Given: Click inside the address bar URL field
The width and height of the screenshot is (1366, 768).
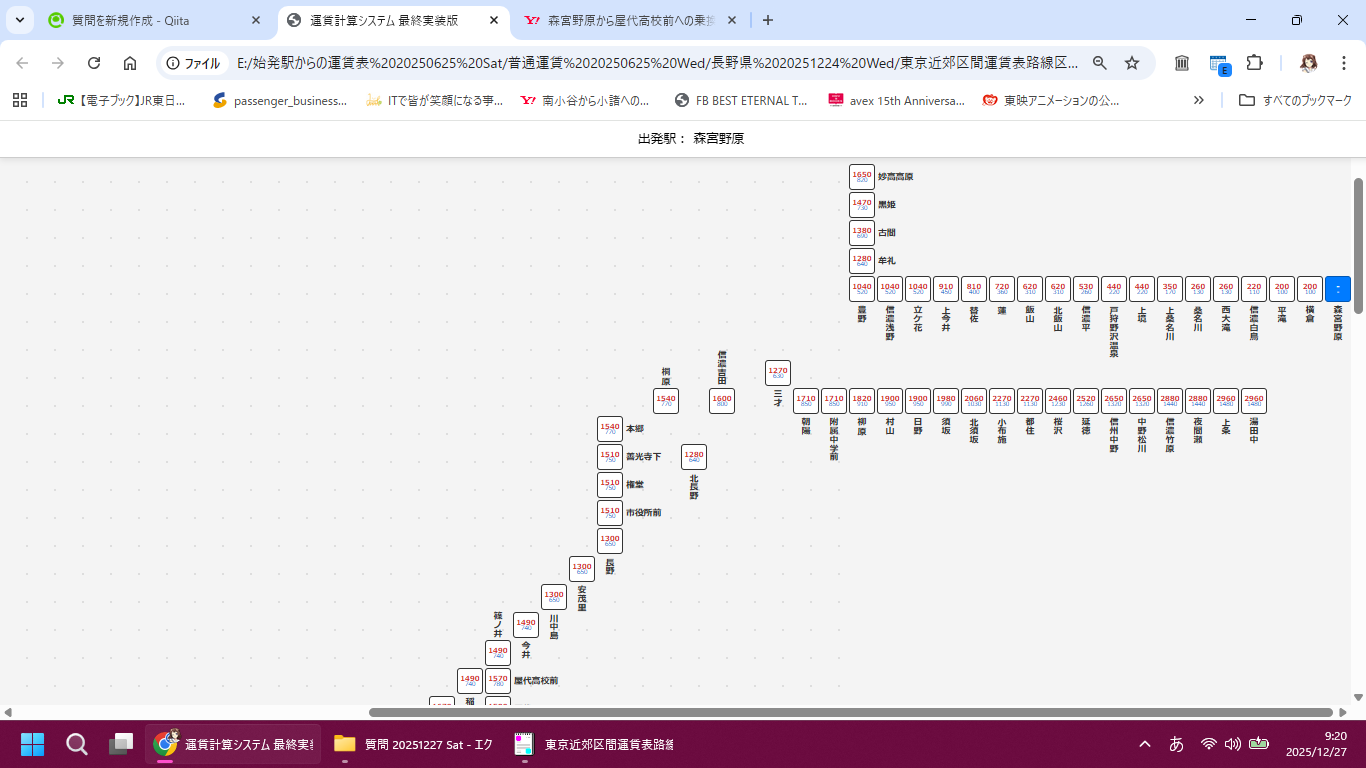Looking at the screenshot, I should [600, 62].
